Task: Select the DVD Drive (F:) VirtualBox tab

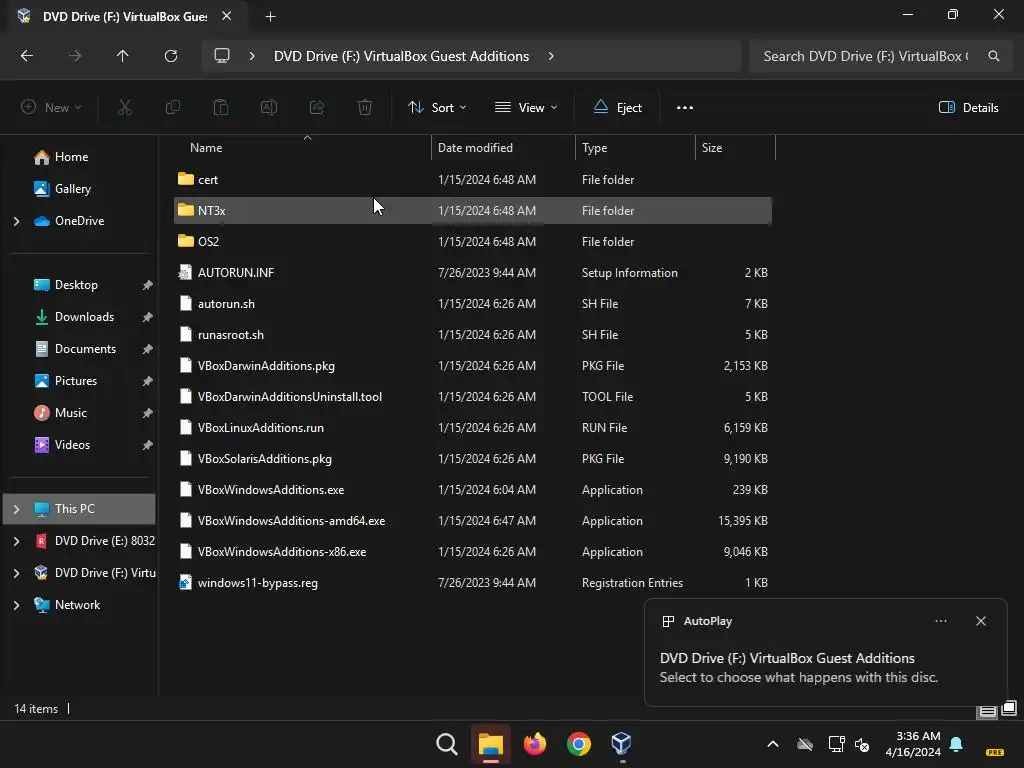Action: [124, 16]
